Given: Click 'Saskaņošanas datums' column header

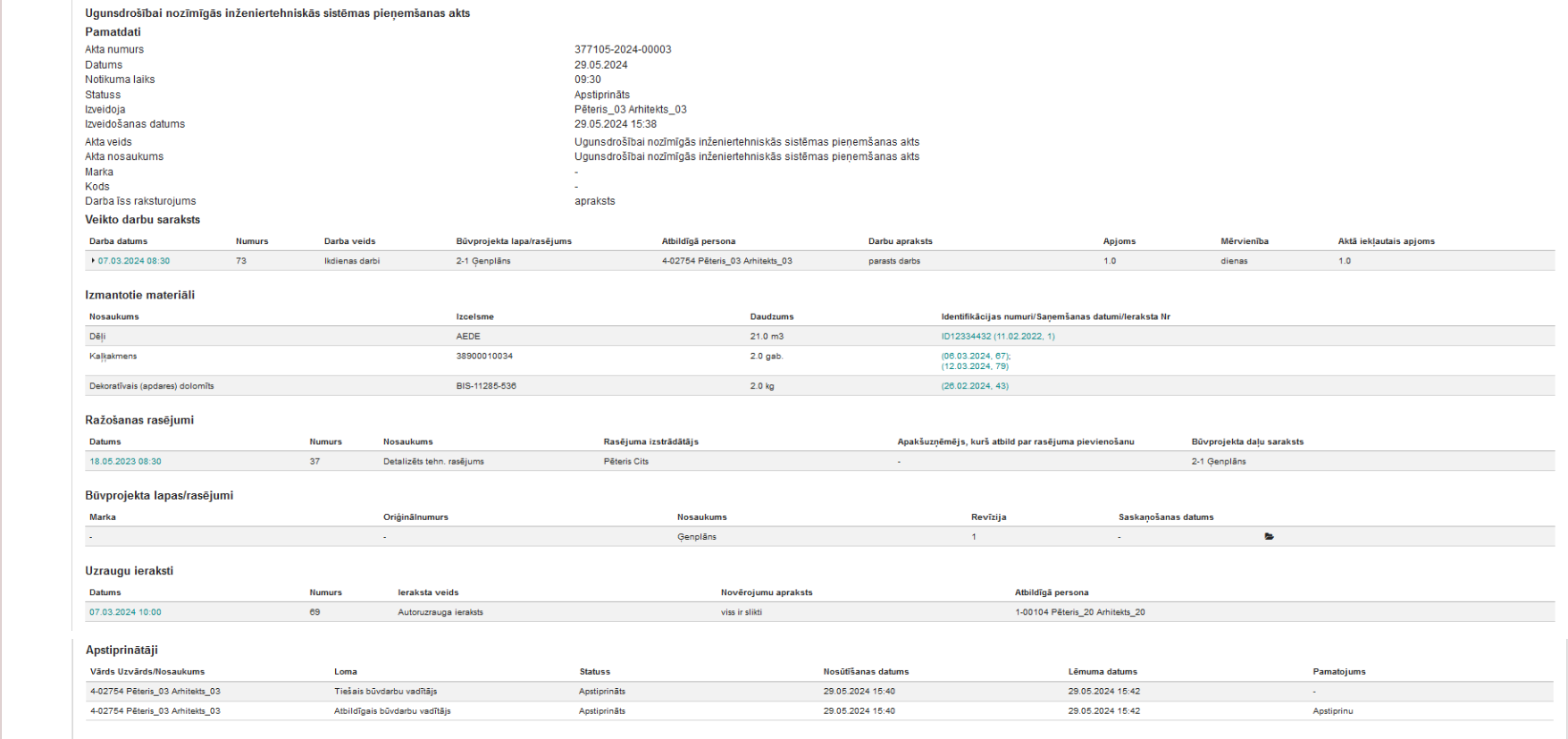Looking at the screenshot, I should click(x=1166, y=517).
